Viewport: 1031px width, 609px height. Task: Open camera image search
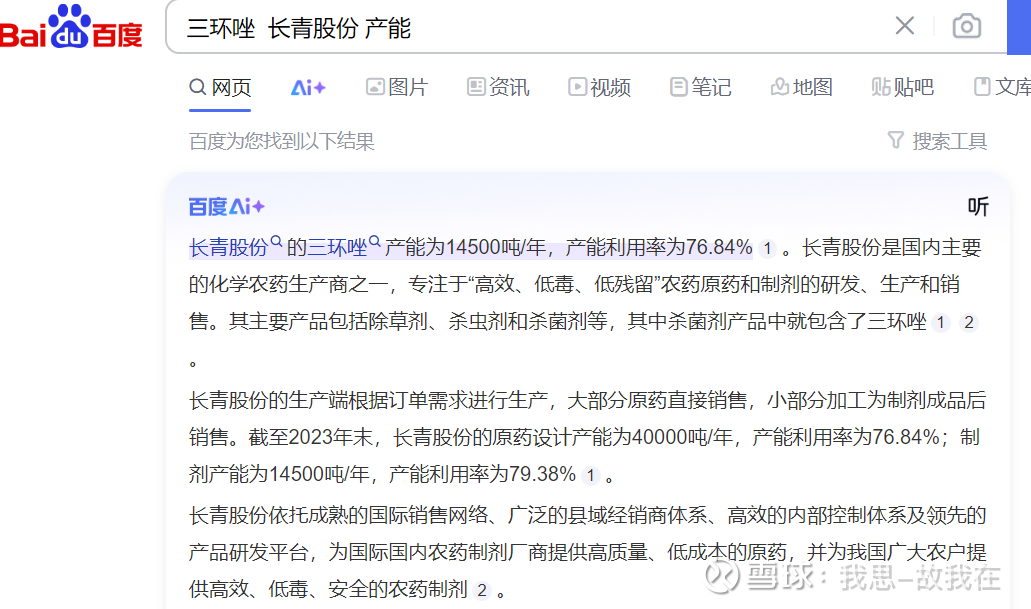[967, 26]
